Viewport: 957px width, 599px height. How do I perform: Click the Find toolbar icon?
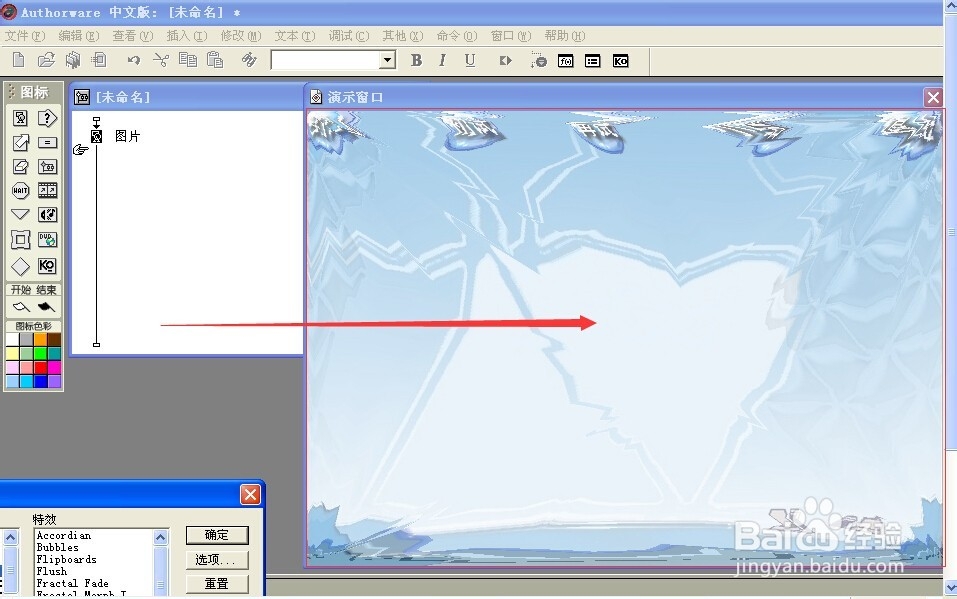click(249, 60)
